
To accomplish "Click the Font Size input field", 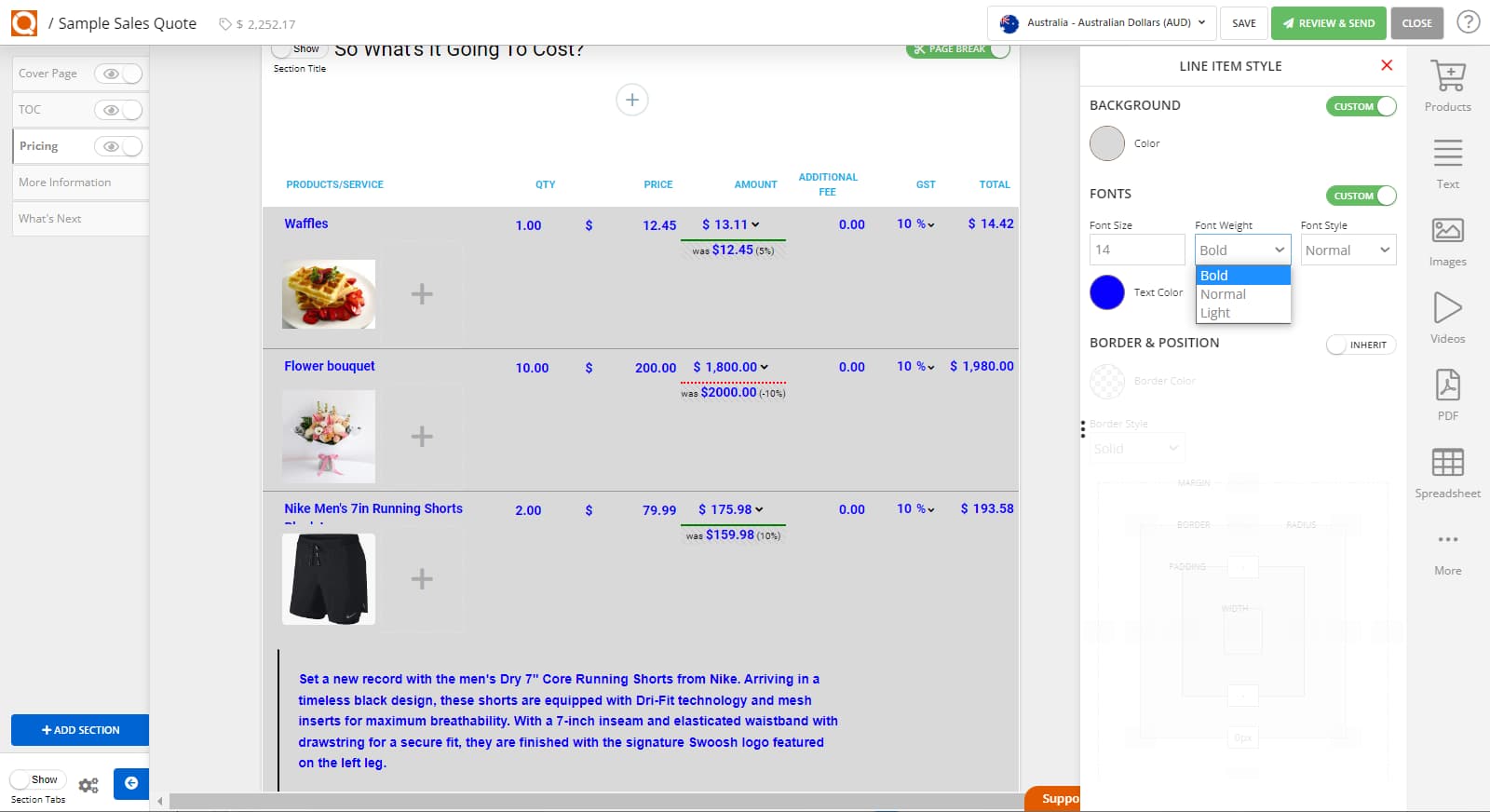I will (1137, 250).
